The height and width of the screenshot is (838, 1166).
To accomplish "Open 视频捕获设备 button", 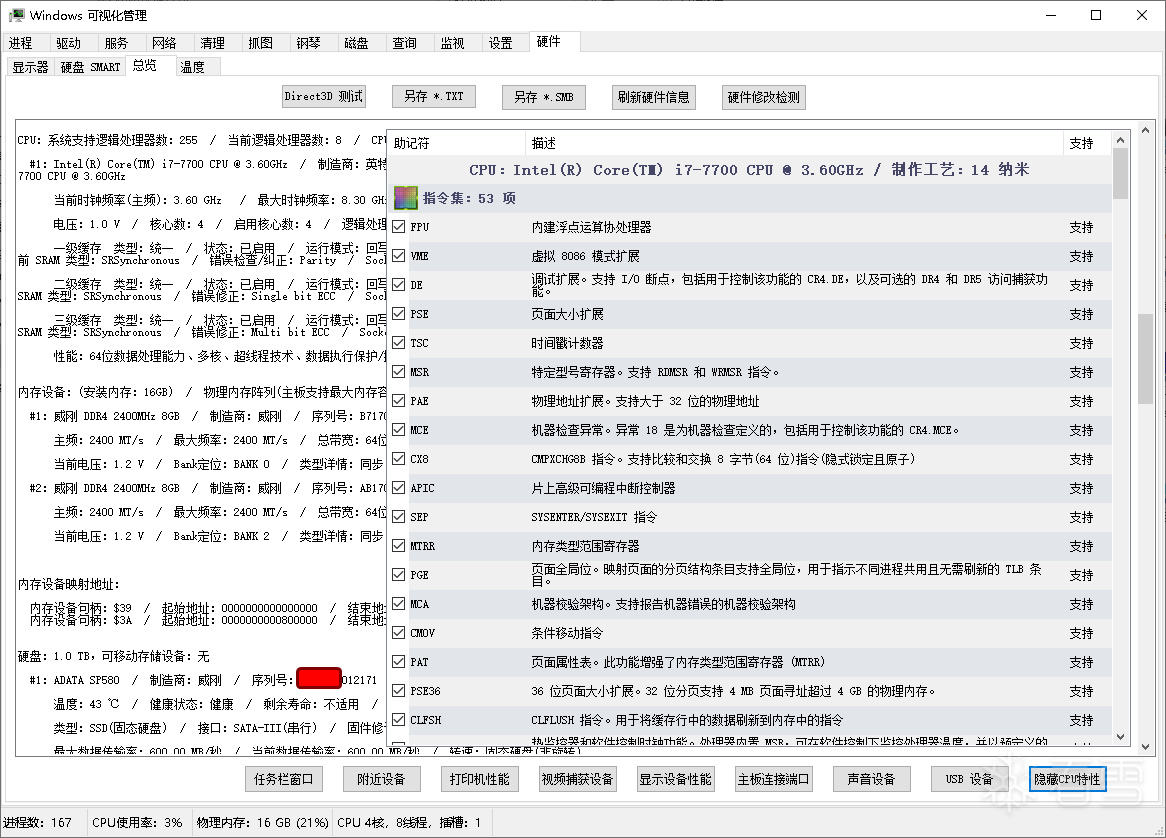I will click(x=578, y=779).
